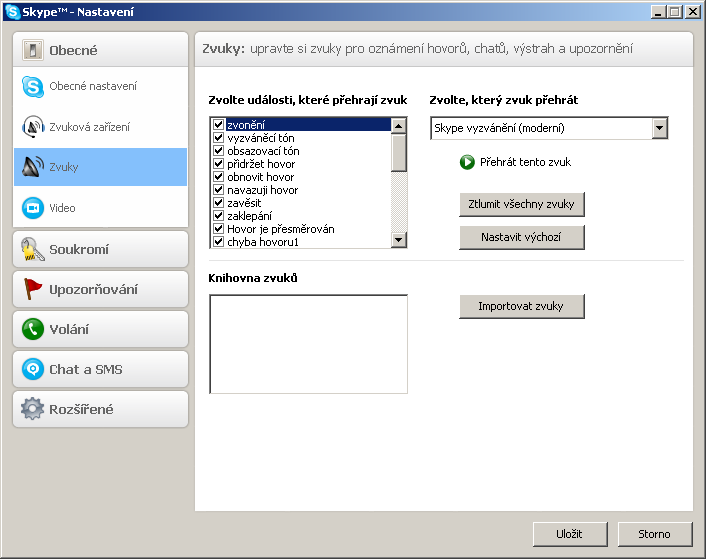Cancel with the Storno button

655,534
